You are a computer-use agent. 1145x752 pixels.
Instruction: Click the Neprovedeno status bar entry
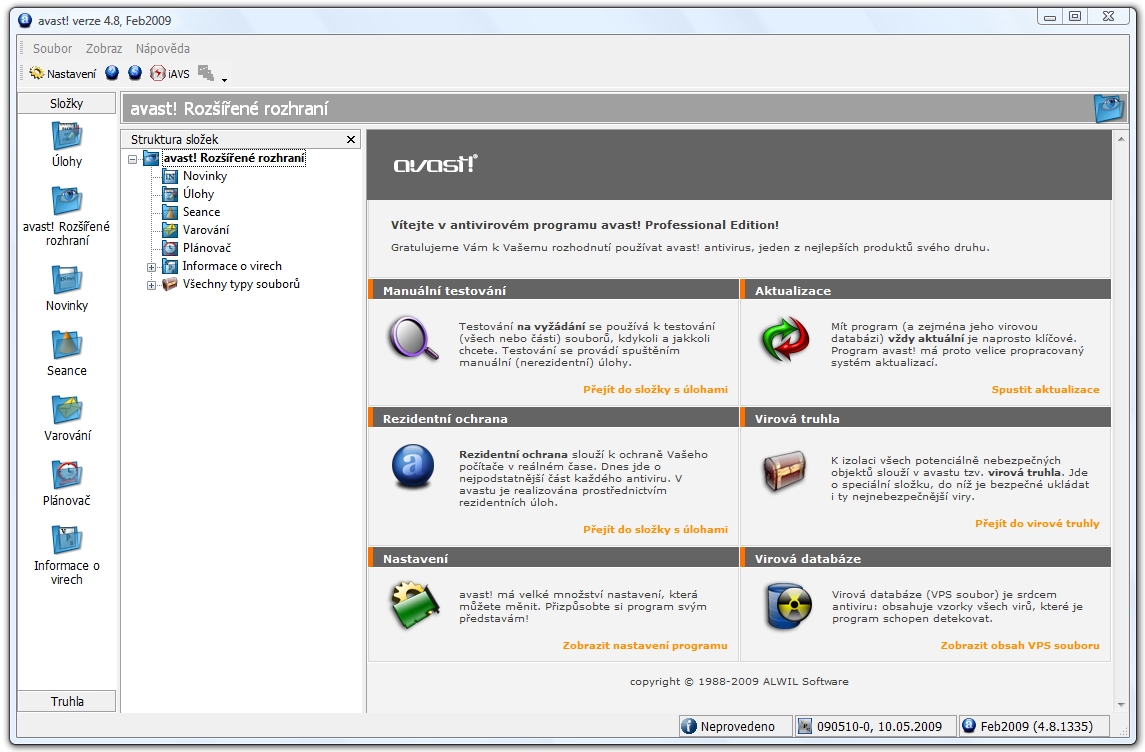735,726
